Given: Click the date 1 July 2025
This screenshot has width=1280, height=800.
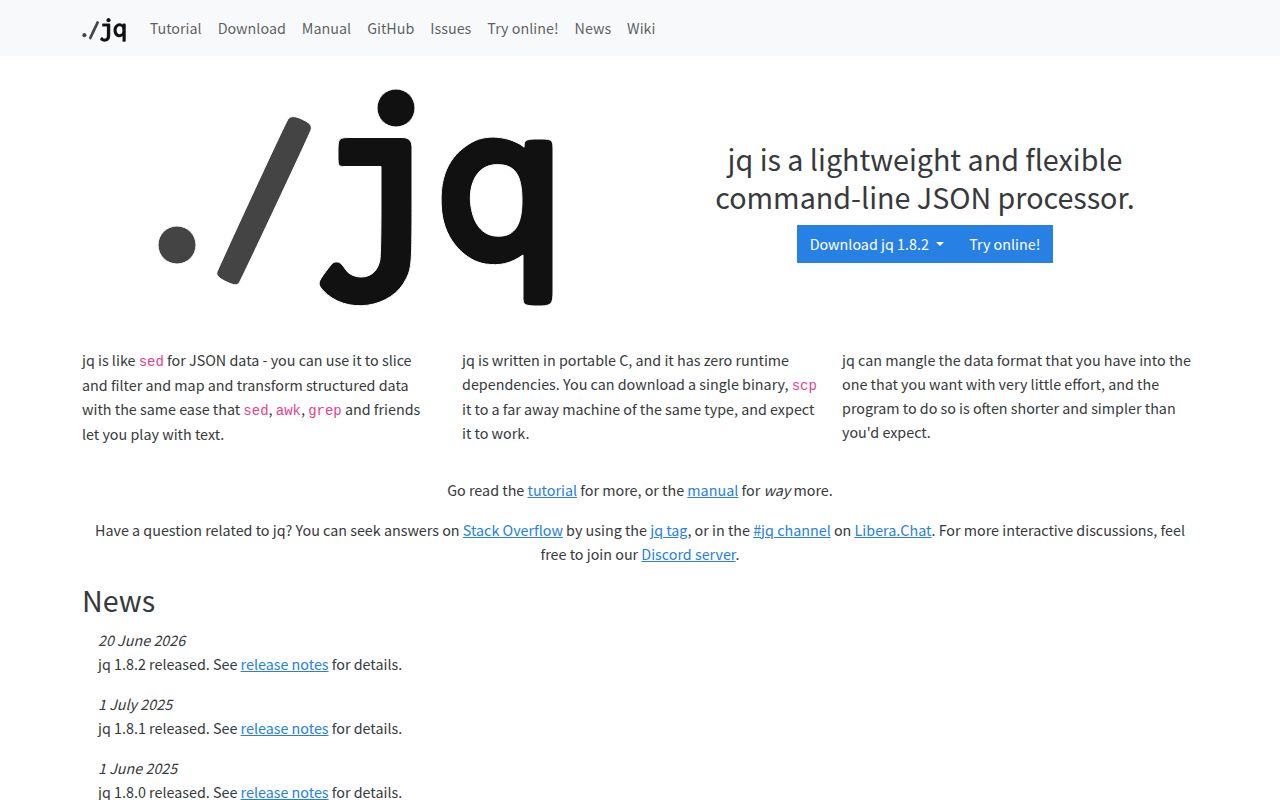Looking at the screenshot, I should click(136, 705).
